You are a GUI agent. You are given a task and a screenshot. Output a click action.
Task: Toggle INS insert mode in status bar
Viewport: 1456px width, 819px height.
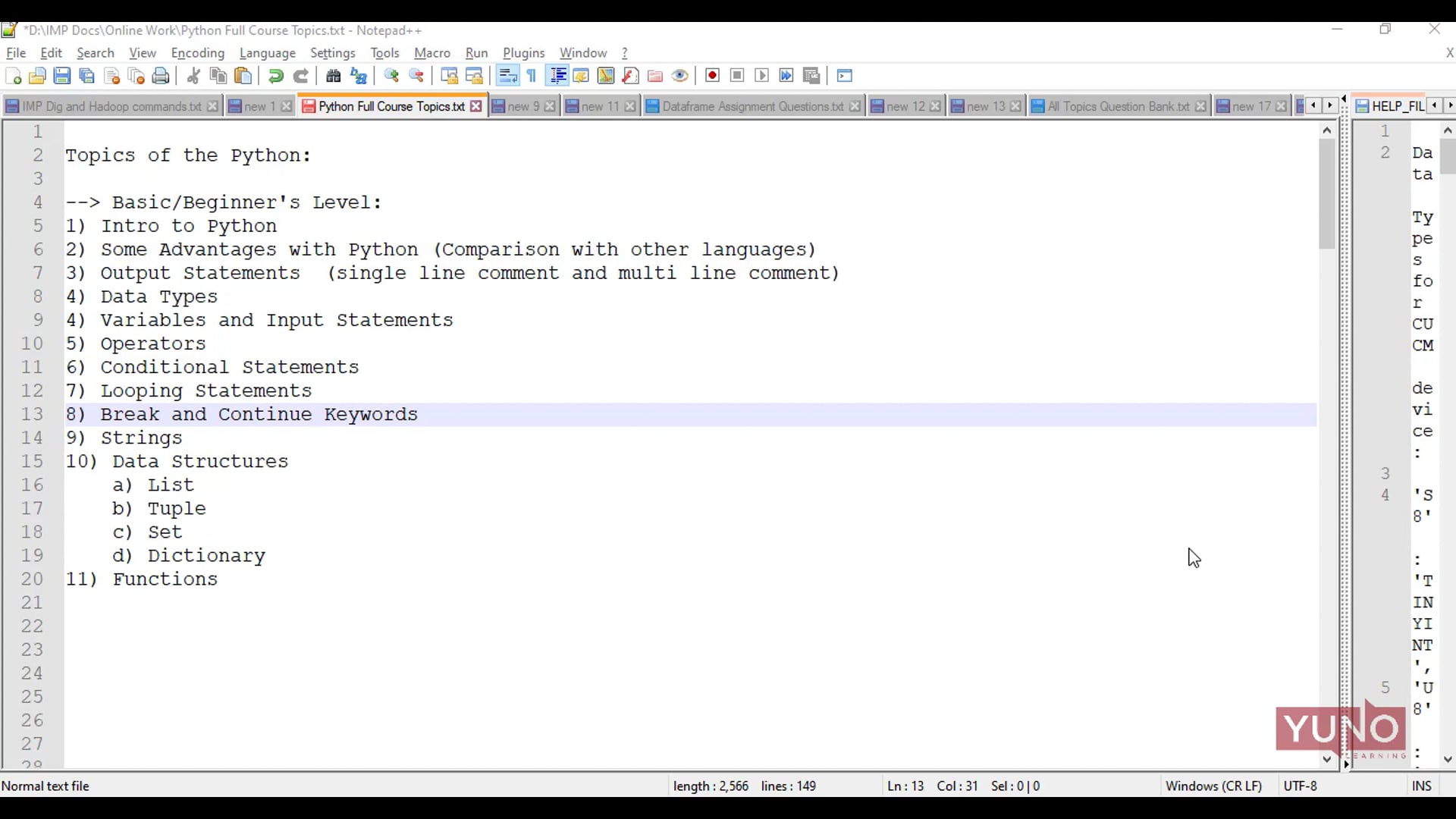tap(1421, 786)
